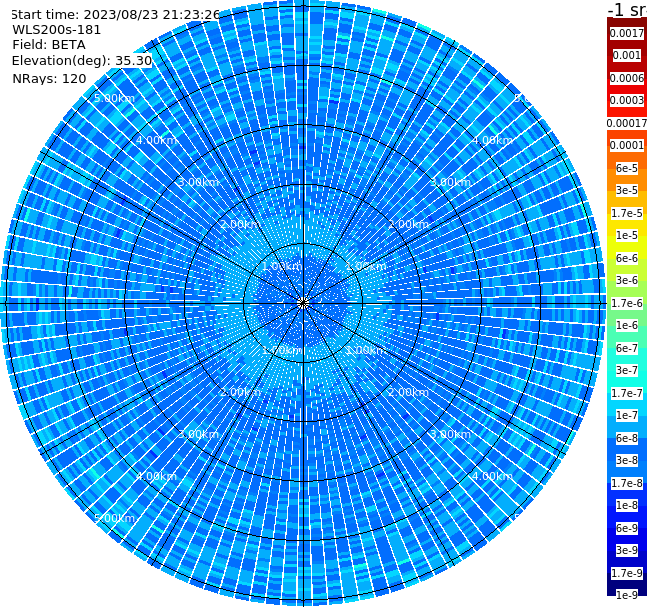
Task: Select the 3e-5 colorbar tick label
Action: (627, 190)
